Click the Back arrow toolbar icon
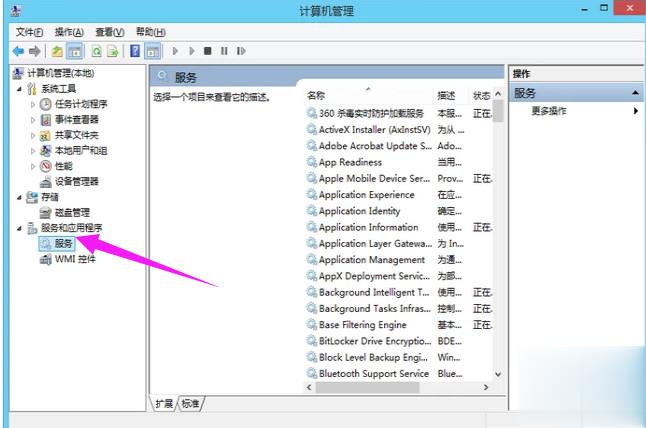The height and width of the screenshot is (428, 646). point(18,51)
